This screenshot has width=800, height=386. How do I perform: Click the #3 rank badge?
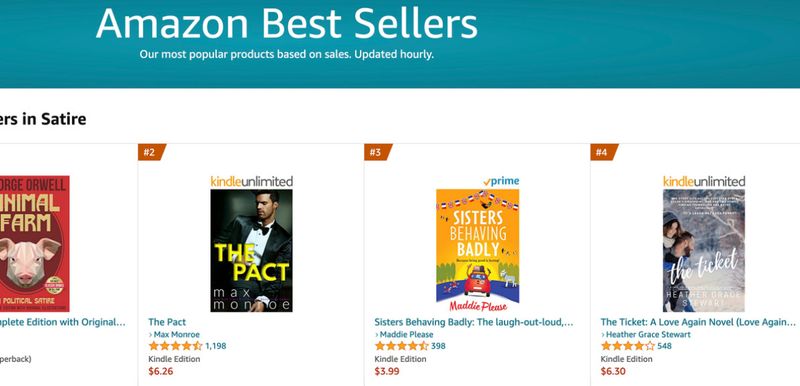377,152
